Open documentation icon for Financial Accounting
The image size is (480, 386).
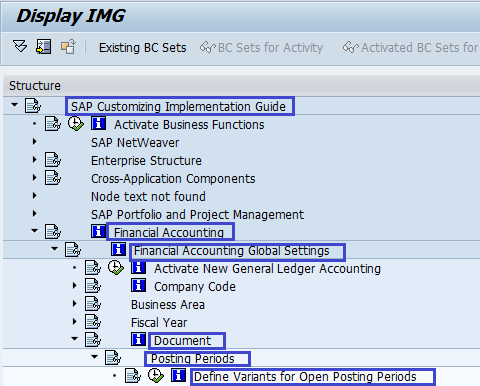click(x=53, y=232)
